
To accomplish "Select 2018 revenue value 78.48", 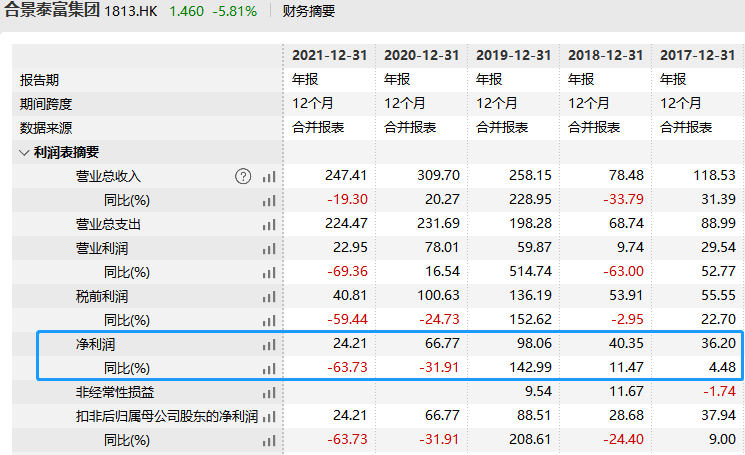I will pyautogui.click(x=626, y=176).
